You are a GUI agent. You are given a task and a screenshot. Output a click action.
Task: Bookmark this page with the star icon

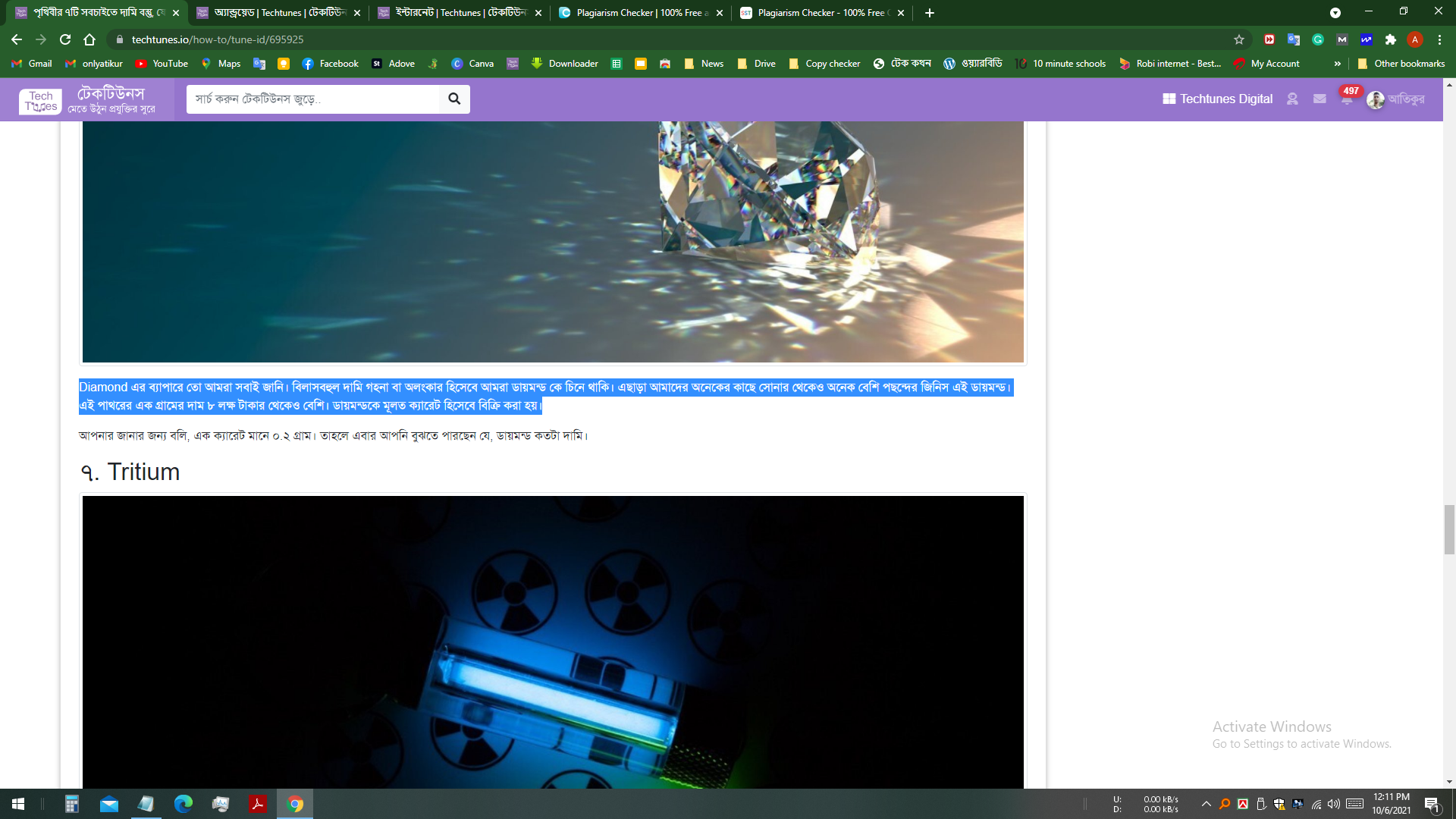[x=1239, y=39]
